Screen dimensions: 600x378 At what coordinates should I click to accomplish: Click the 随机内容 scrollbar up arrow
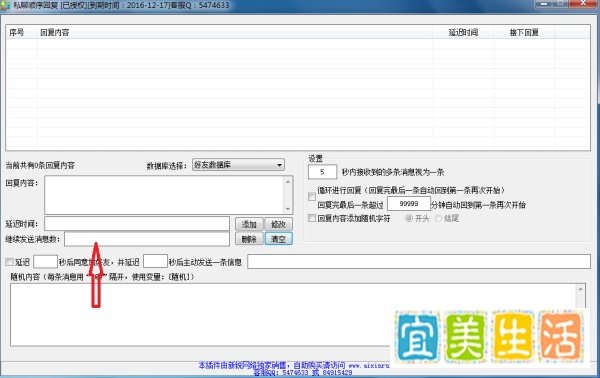coord(580,289)
